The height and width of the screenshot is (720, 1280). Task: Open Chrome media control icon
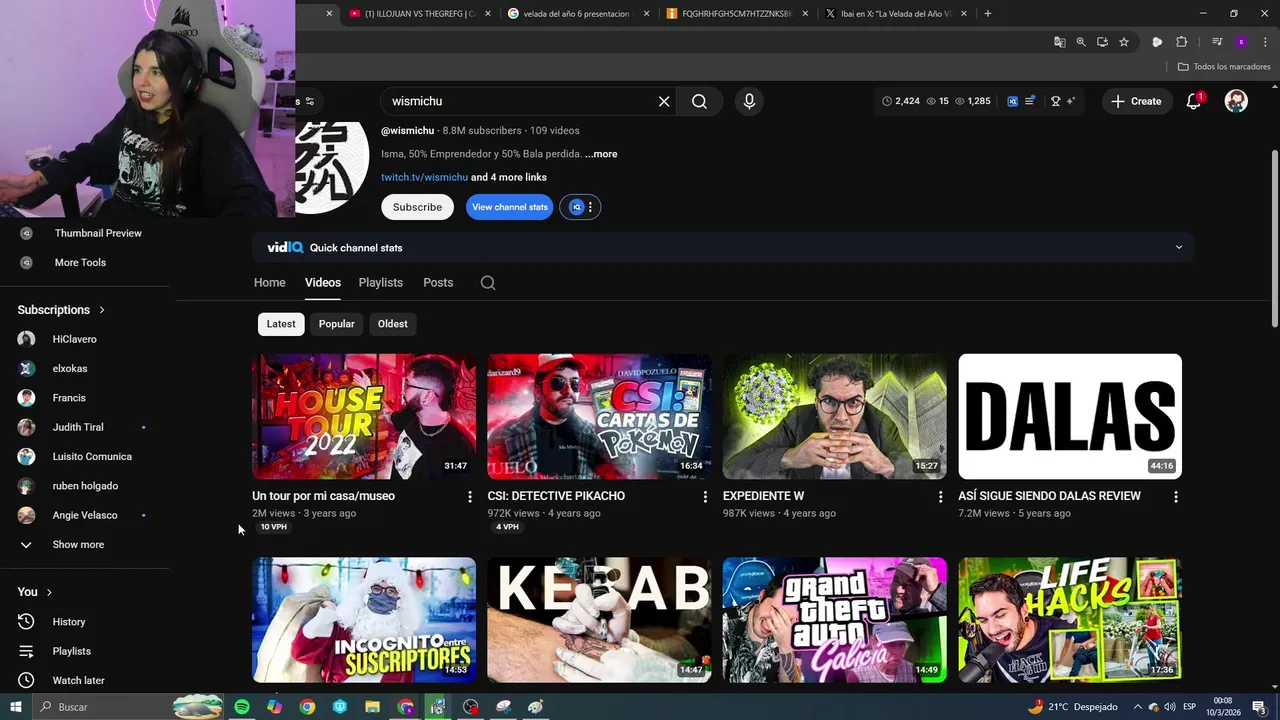(1217, 42)
